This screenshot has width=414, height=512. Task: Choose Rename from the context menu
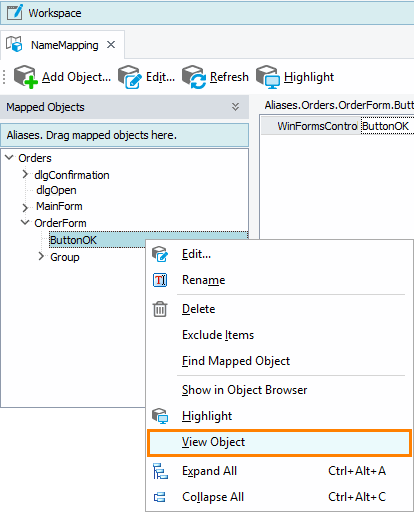203,280
